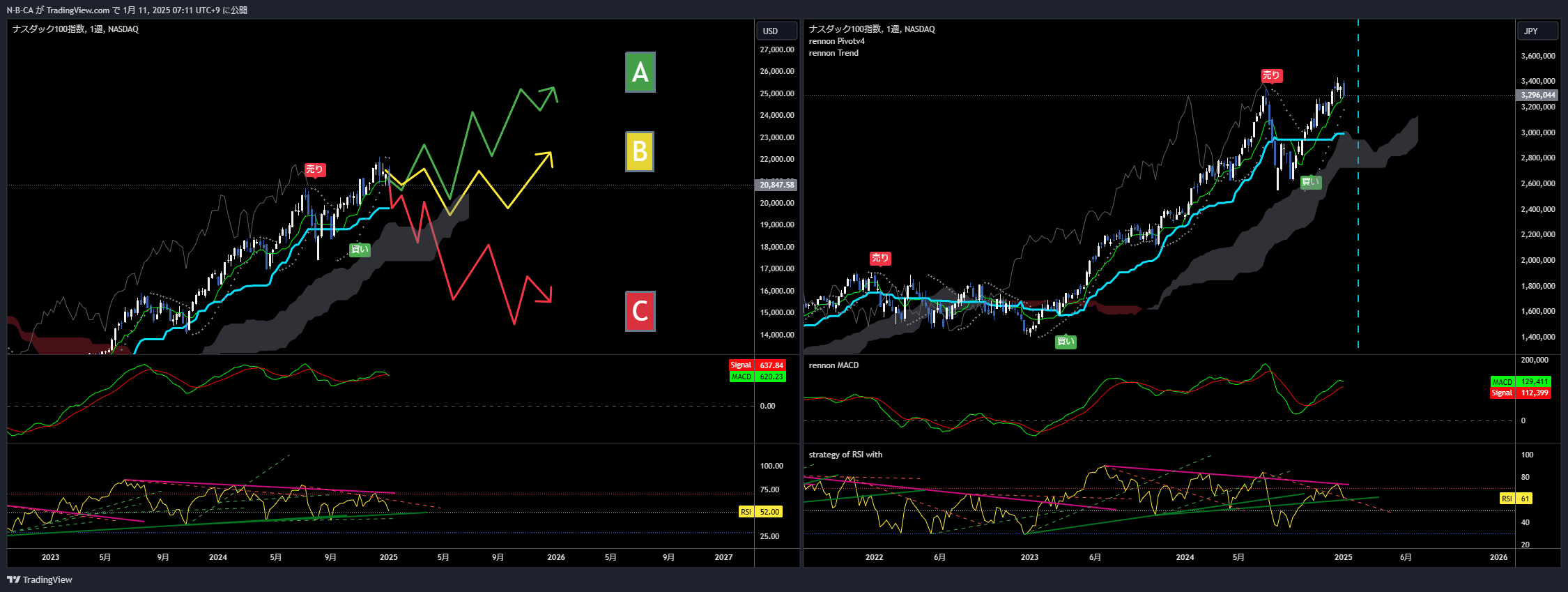Screen dimensions: 1568x592
Task: Click the Signal 112,399 value tag
Action: (1520, 393)
